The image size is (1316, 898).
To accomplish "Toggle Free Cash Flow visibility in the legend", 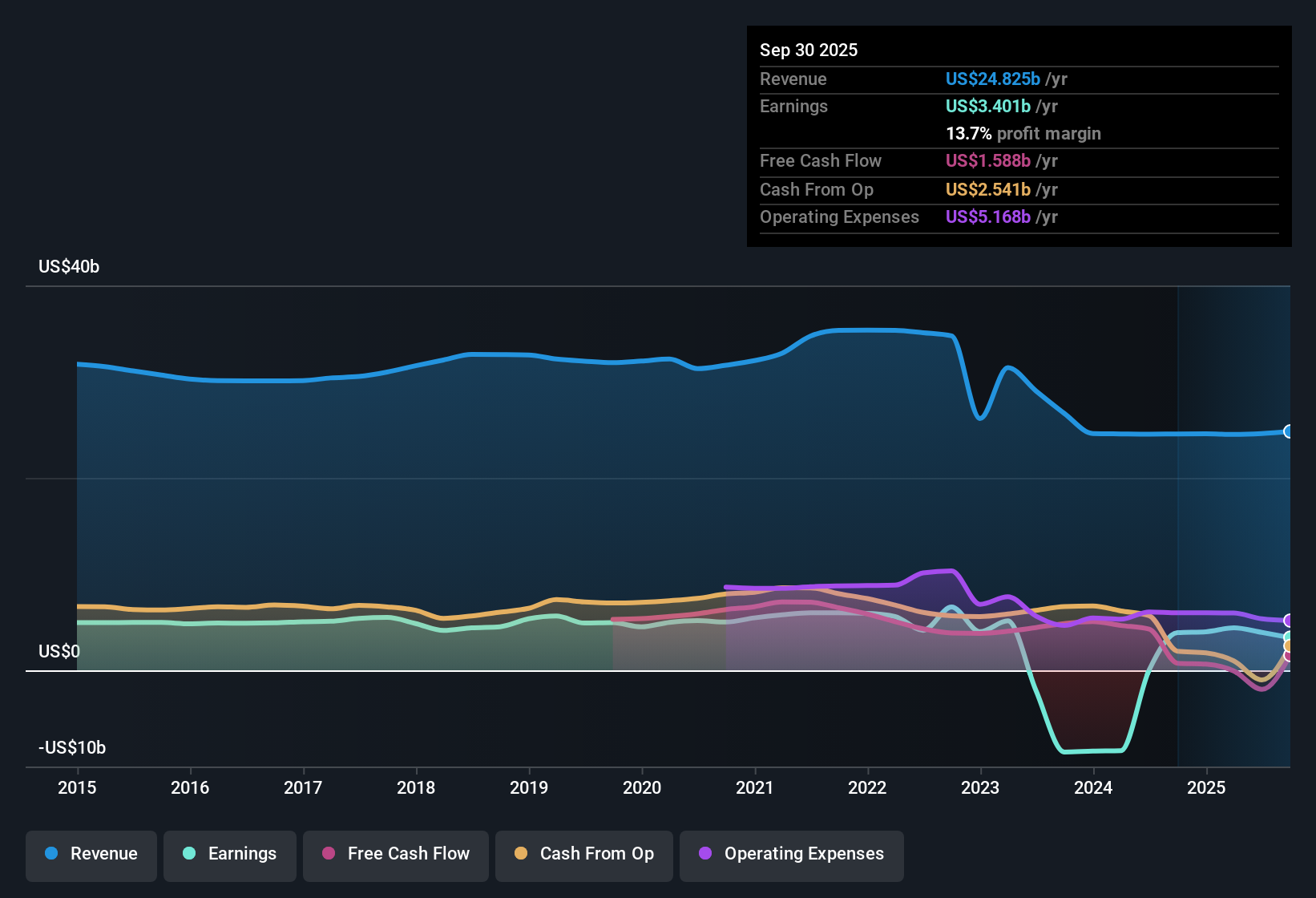I will point(395,854).
